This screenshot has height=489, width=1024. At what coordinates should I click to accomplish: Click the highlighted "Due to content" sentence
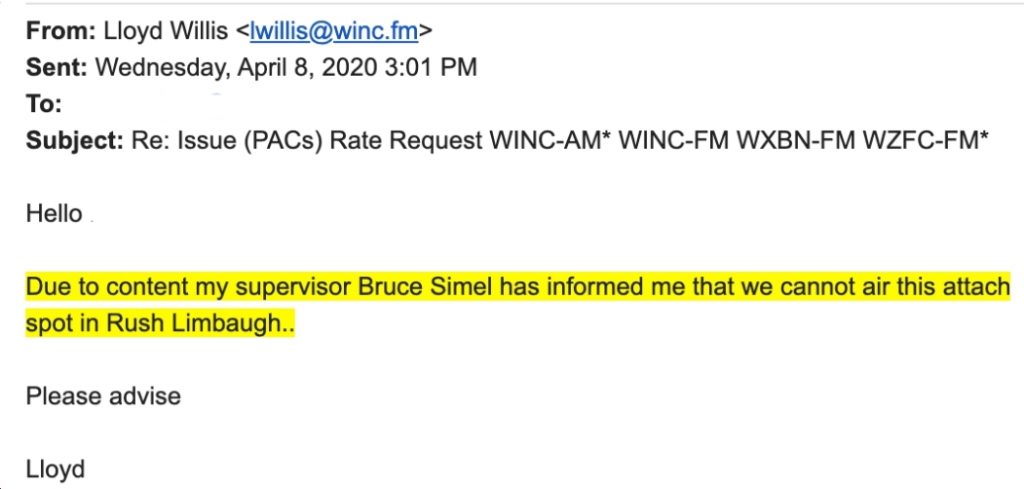coord(518,305)
